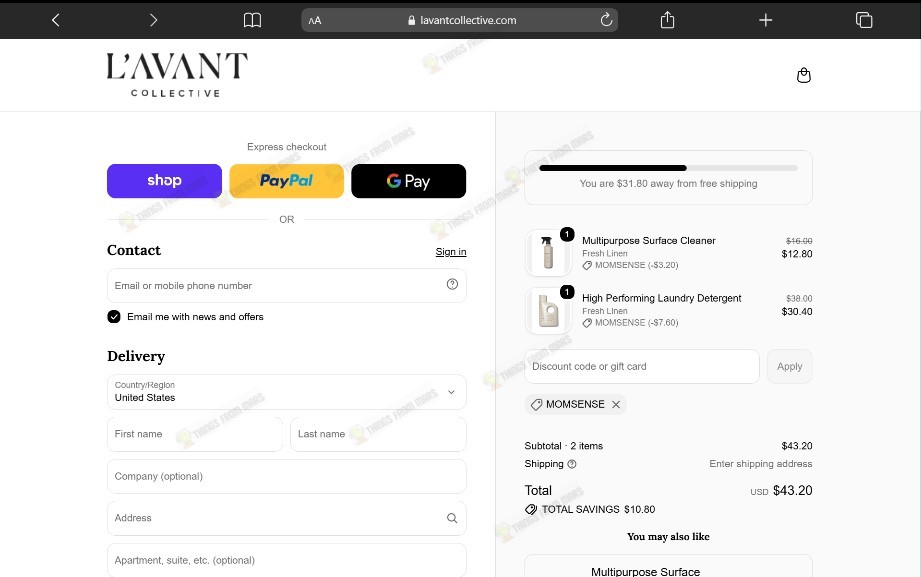921x577 pixels.
Task: Click the 'Express checkout' label
Action: click(x=287, y=147)
